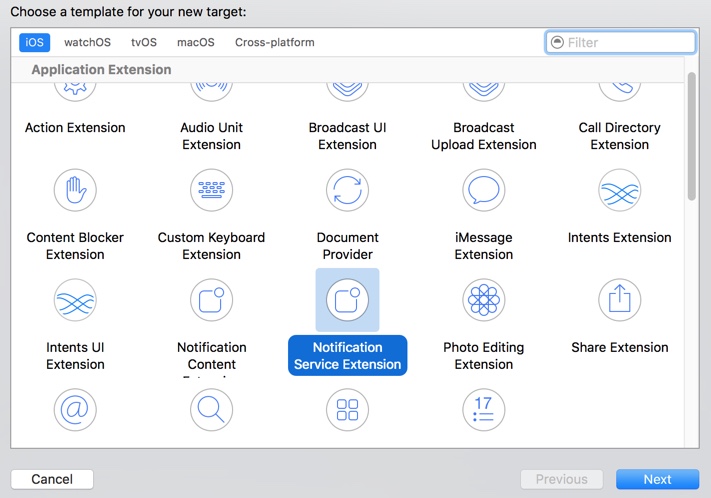Select the at-sign template icon
The width and height of the screenshot is (711, 498).
point(75,410)
